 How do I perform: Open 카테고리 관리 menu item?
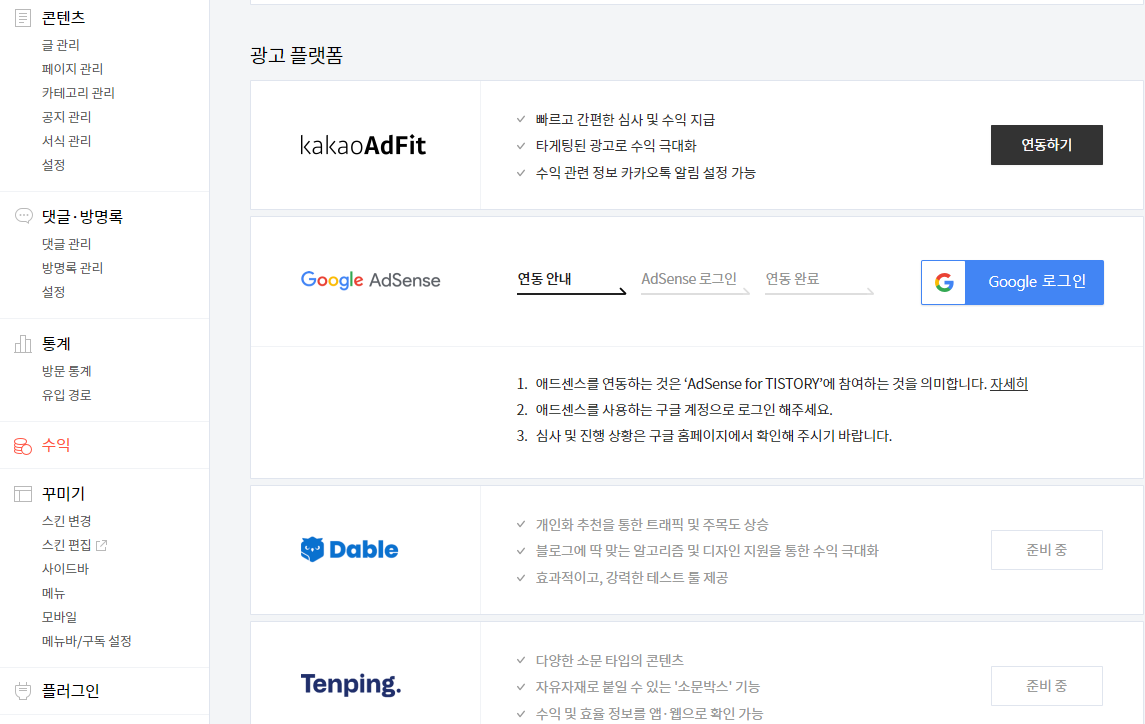tap(78, 93)
